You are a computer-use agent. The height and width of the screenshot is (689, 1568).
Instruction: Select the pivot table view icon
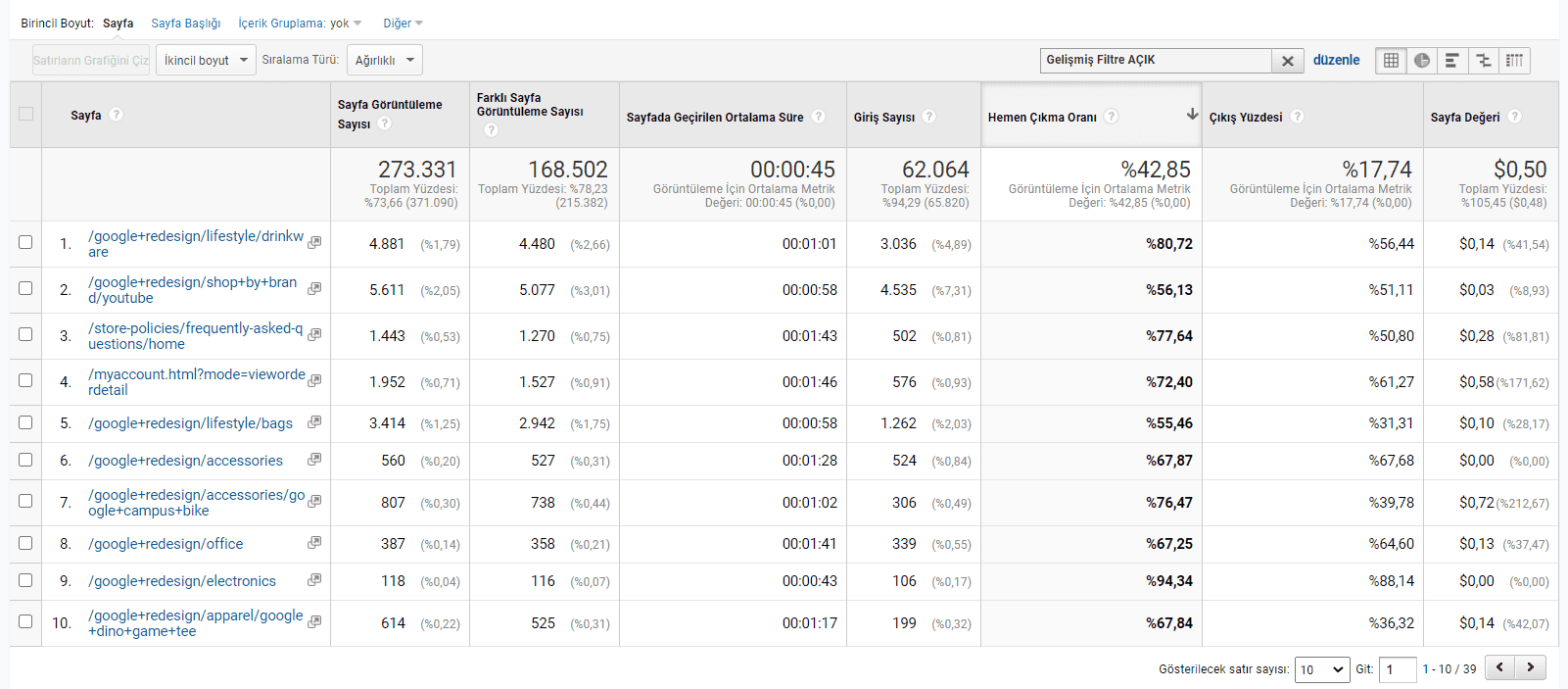point(1514,61)
